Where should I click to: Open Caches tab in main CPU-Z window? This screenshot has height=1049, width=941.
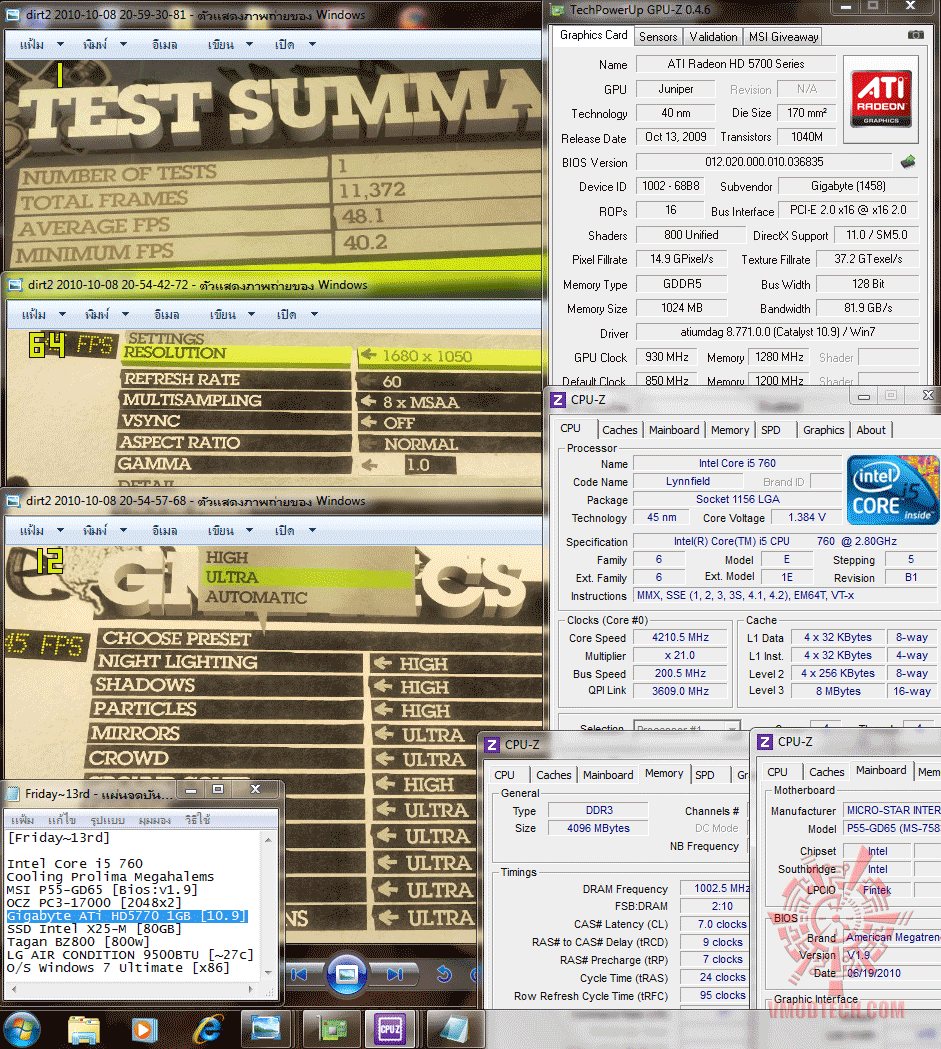coord(619,430)
